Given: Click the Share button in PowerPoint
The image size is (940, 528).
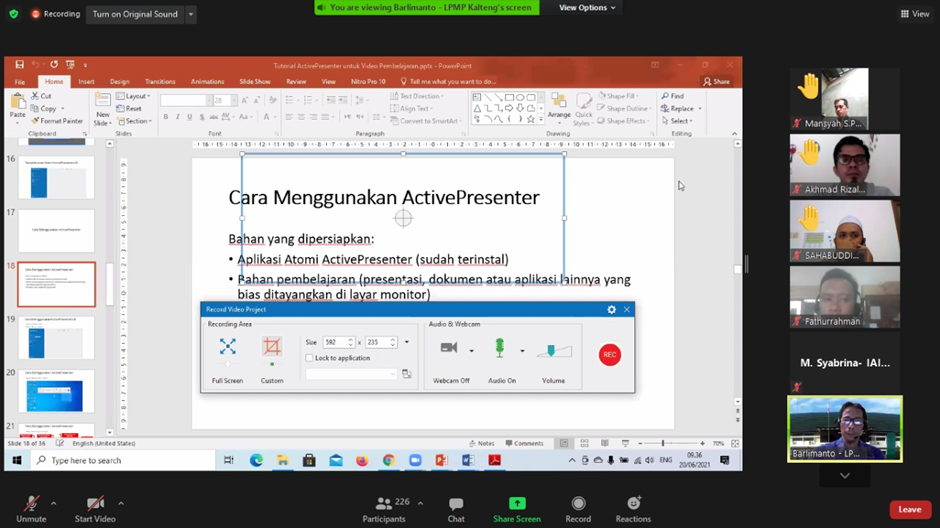Looking at the screenshot, I should tap(717, 82).
